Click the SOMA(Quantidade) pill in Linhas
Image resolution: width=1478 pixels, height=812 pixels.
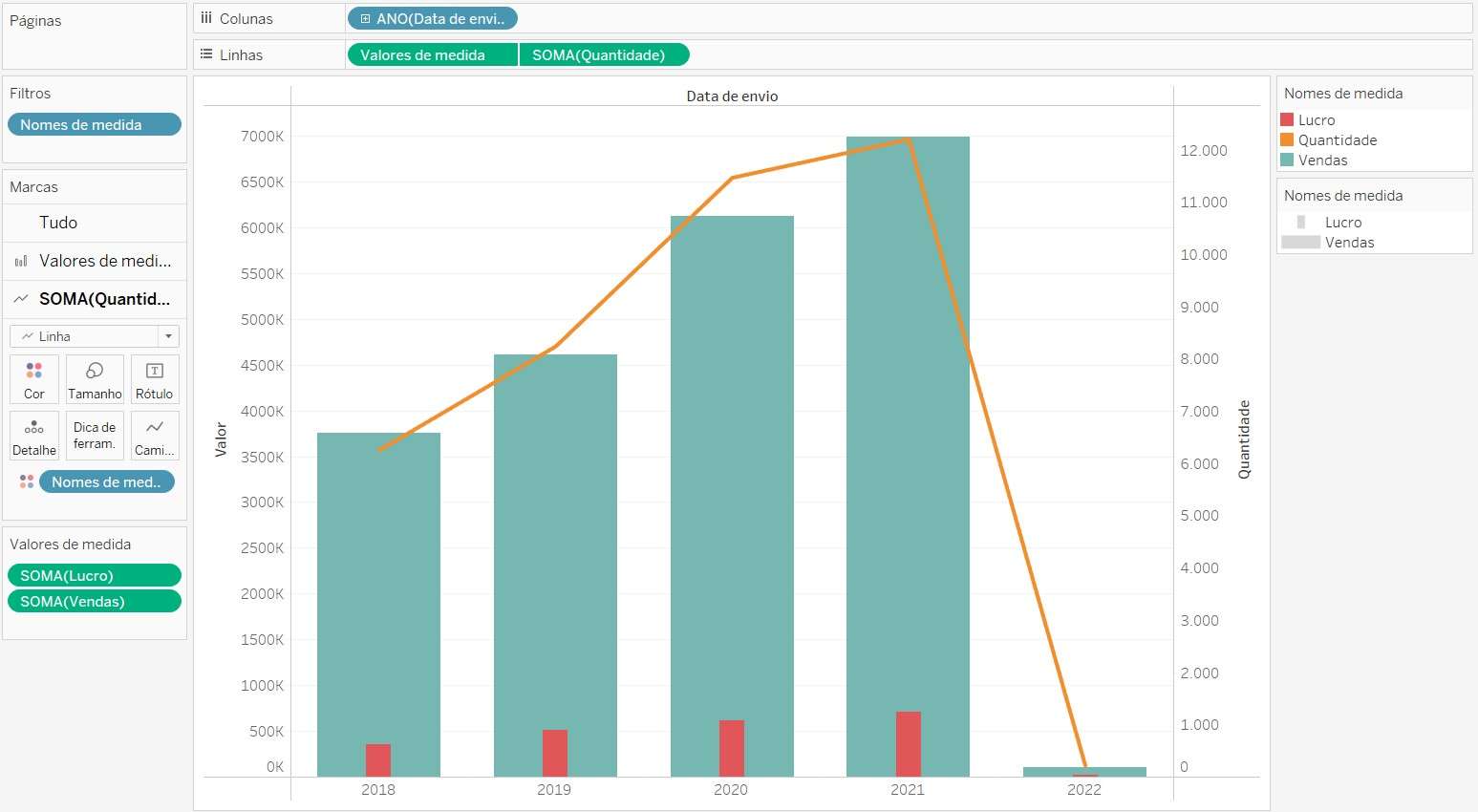click(x=604, y=54)
